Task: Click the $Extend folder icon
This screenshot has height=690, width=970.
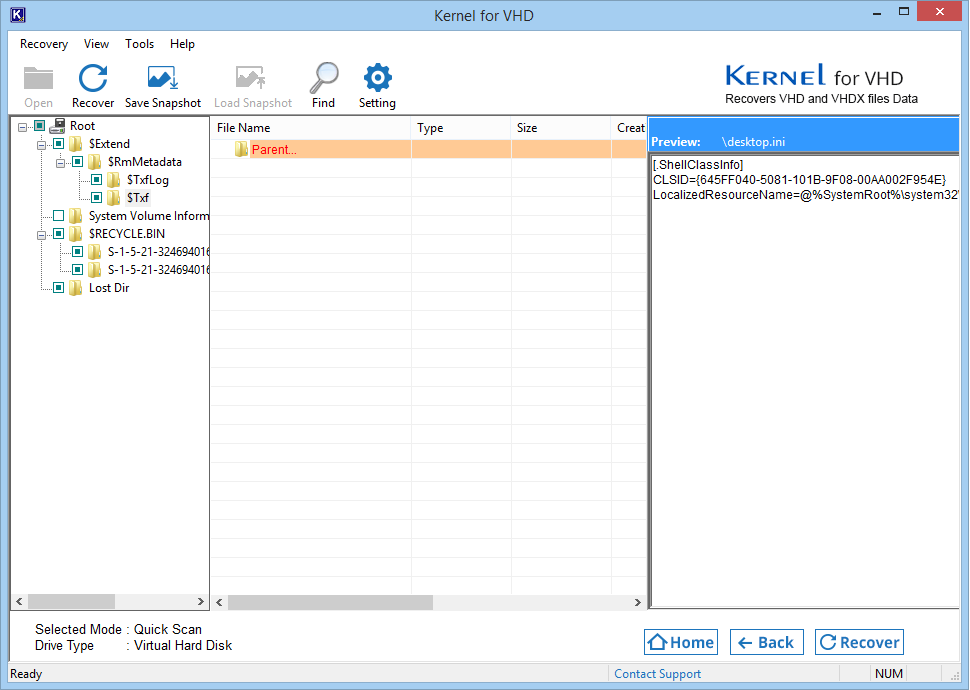Action: [x=76, y=144]
